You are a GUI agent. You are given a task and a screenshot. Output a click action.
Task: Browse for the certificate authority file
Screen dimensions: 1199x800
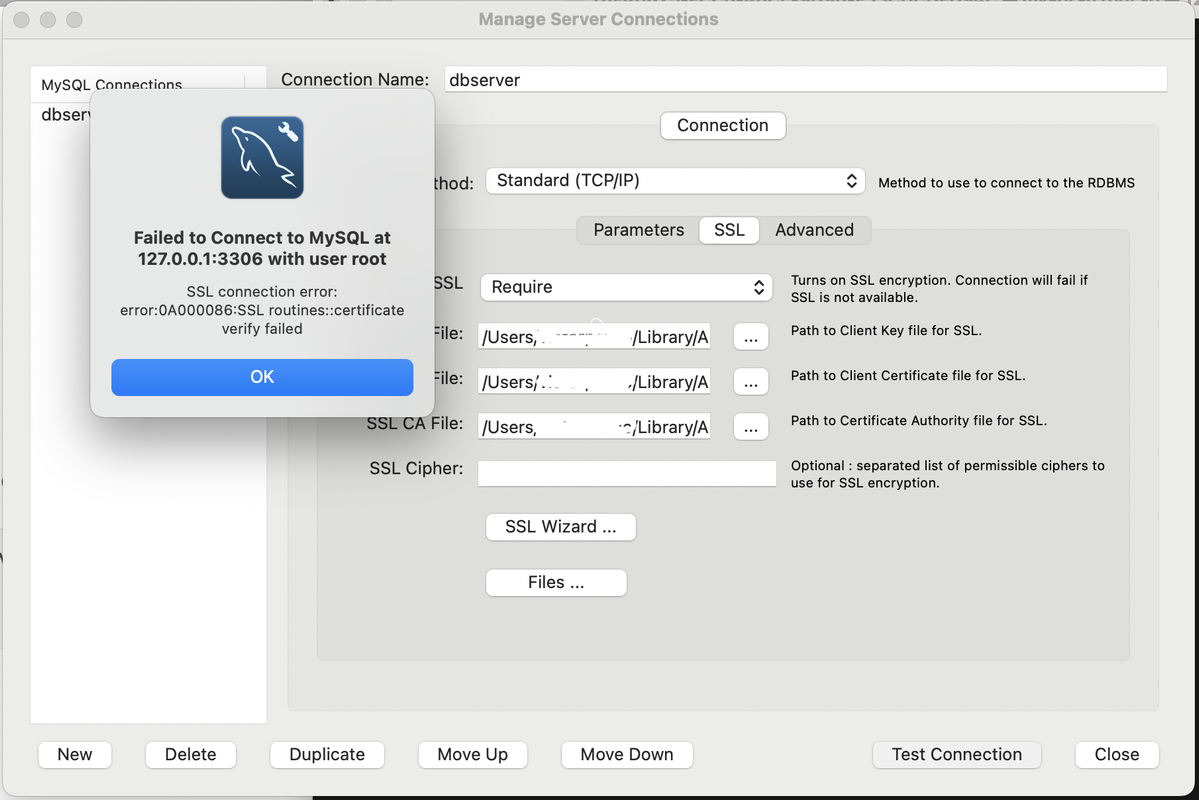click(751, 428)
